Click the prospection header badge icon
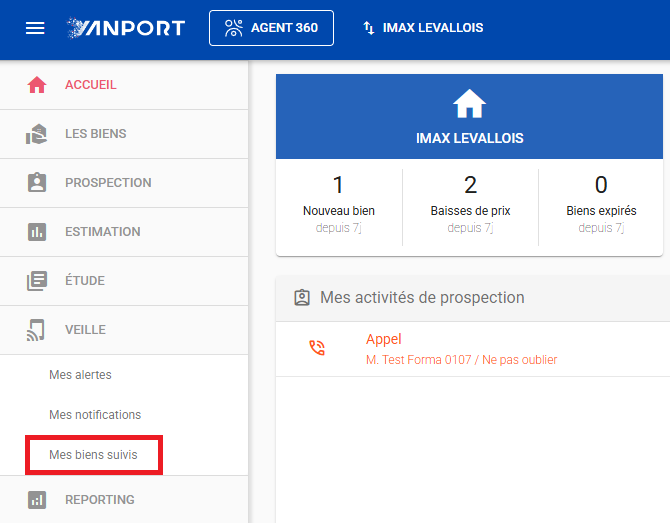This screenshot has width=670, height=523. [x=302, y=298]
